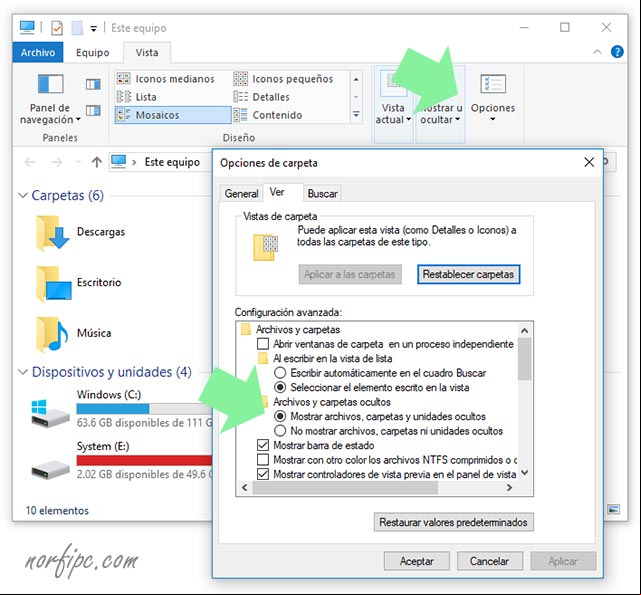Select the System (E:) drive icon
This screenshot has height=595, width=641.
pos(51,469)
